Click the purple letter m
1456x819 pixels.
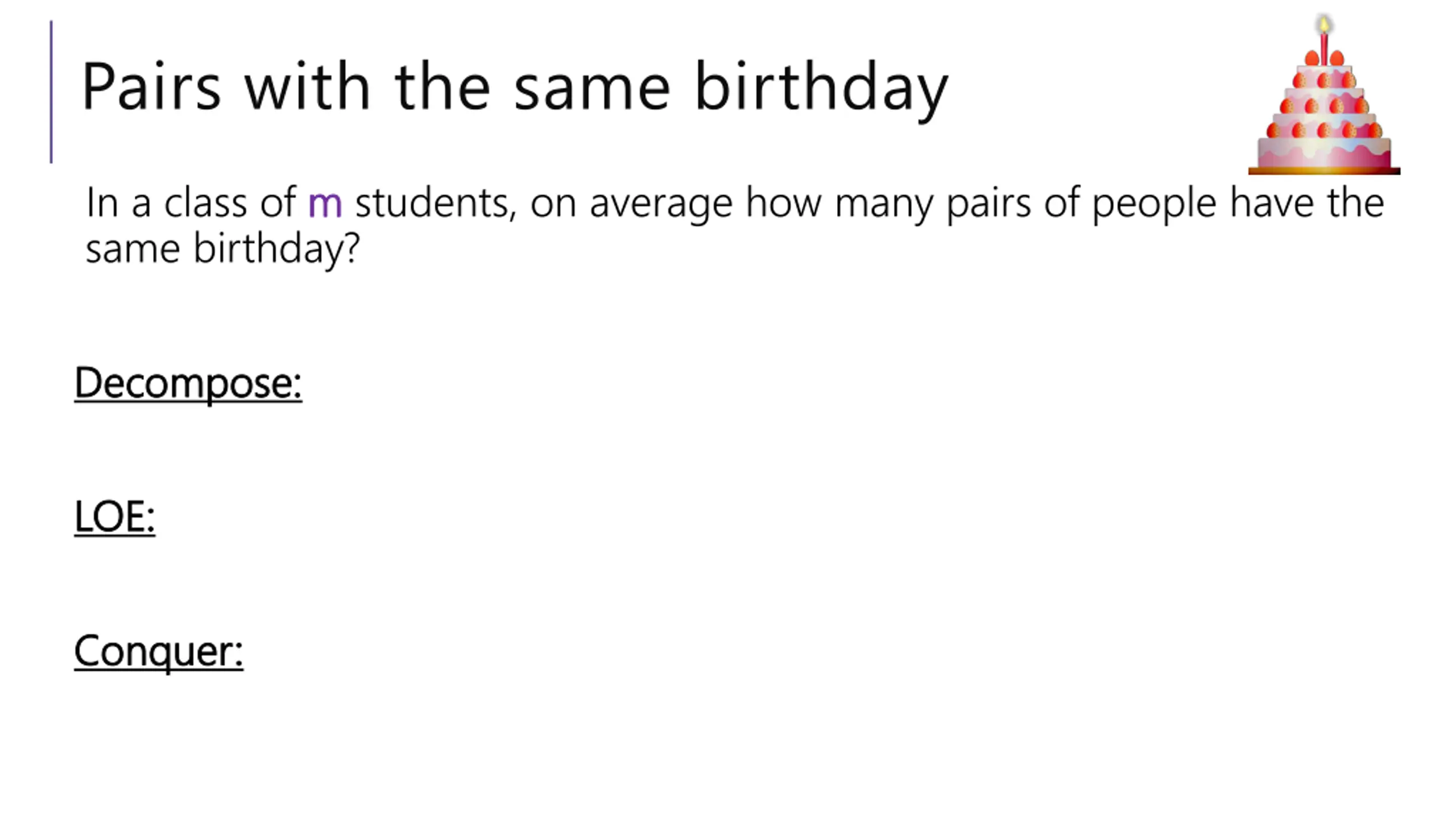pos(325,204)
